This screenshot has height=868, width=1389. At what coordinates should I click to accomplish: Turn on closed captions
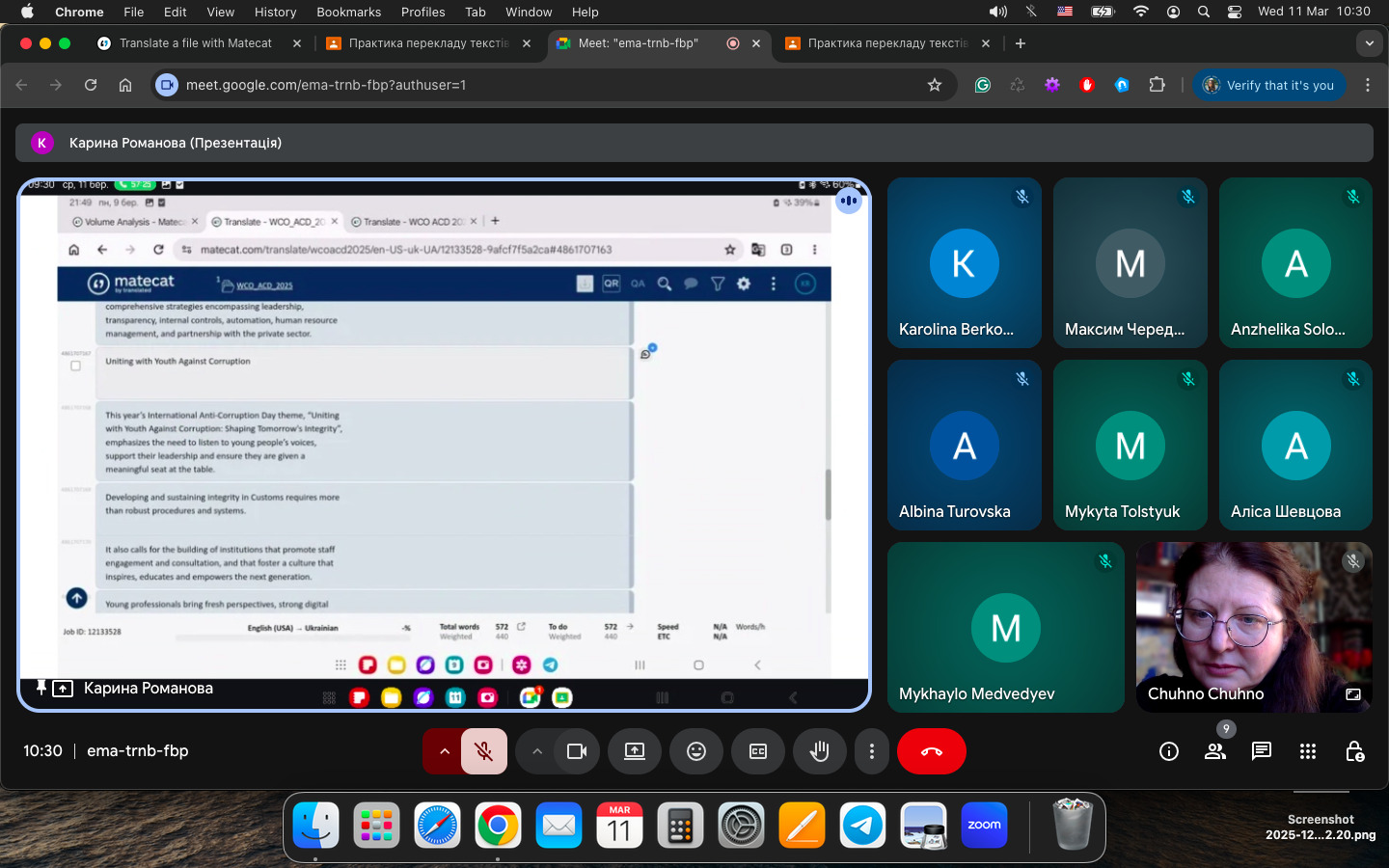pyautogui.click(x=757, y=751)
